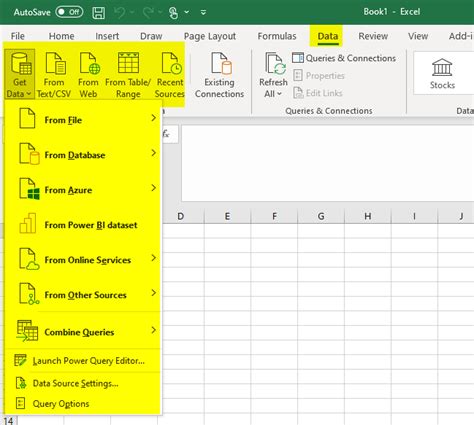
Task: Open the Redo history dropdown arrow
Action: [x=160, y=13]
